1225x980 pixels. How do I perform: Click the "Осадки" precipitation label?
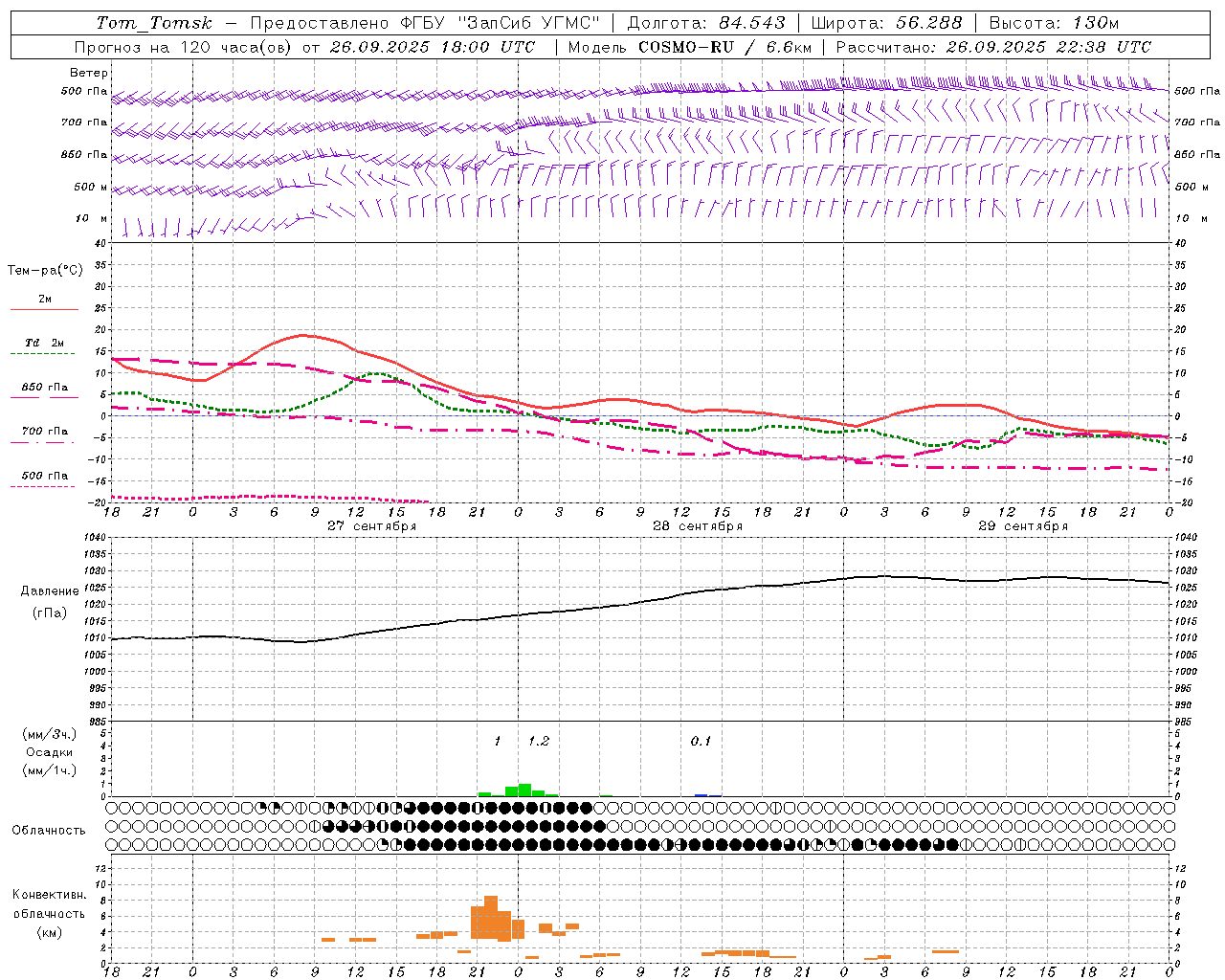[49, 752]
